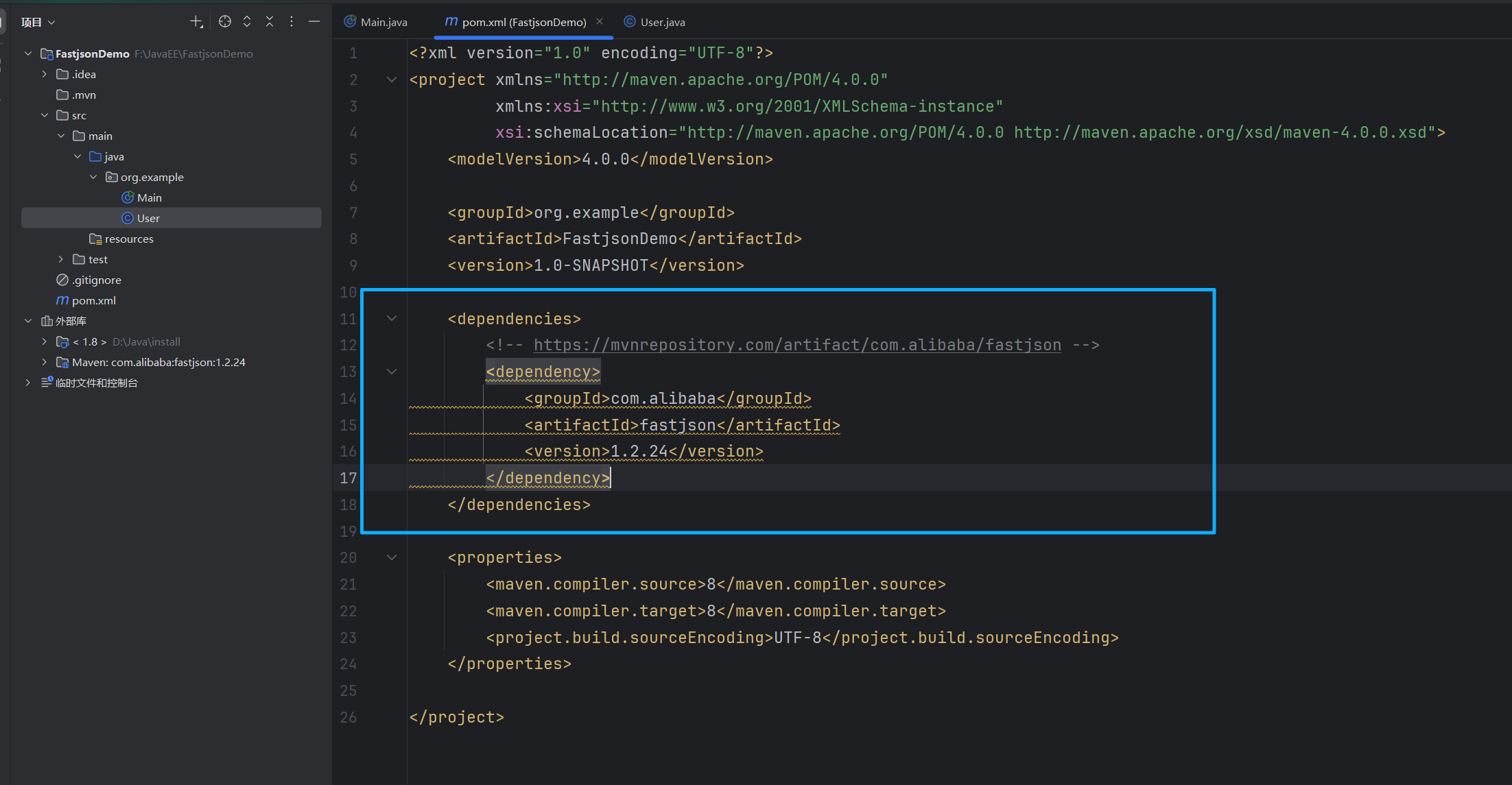Switch to the Main.java tab
The height and width of the screenshot is (785, 1512).
pyautogui.click(x=383, y=22)
